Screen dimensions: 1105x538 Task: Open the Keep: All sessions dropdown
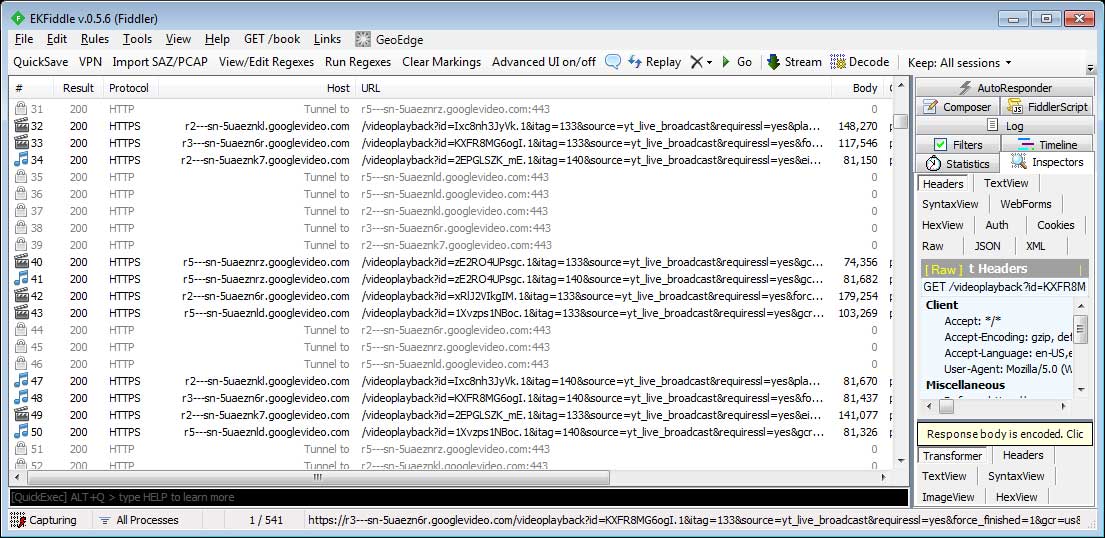pyautogui.click(x=960, y=63)
